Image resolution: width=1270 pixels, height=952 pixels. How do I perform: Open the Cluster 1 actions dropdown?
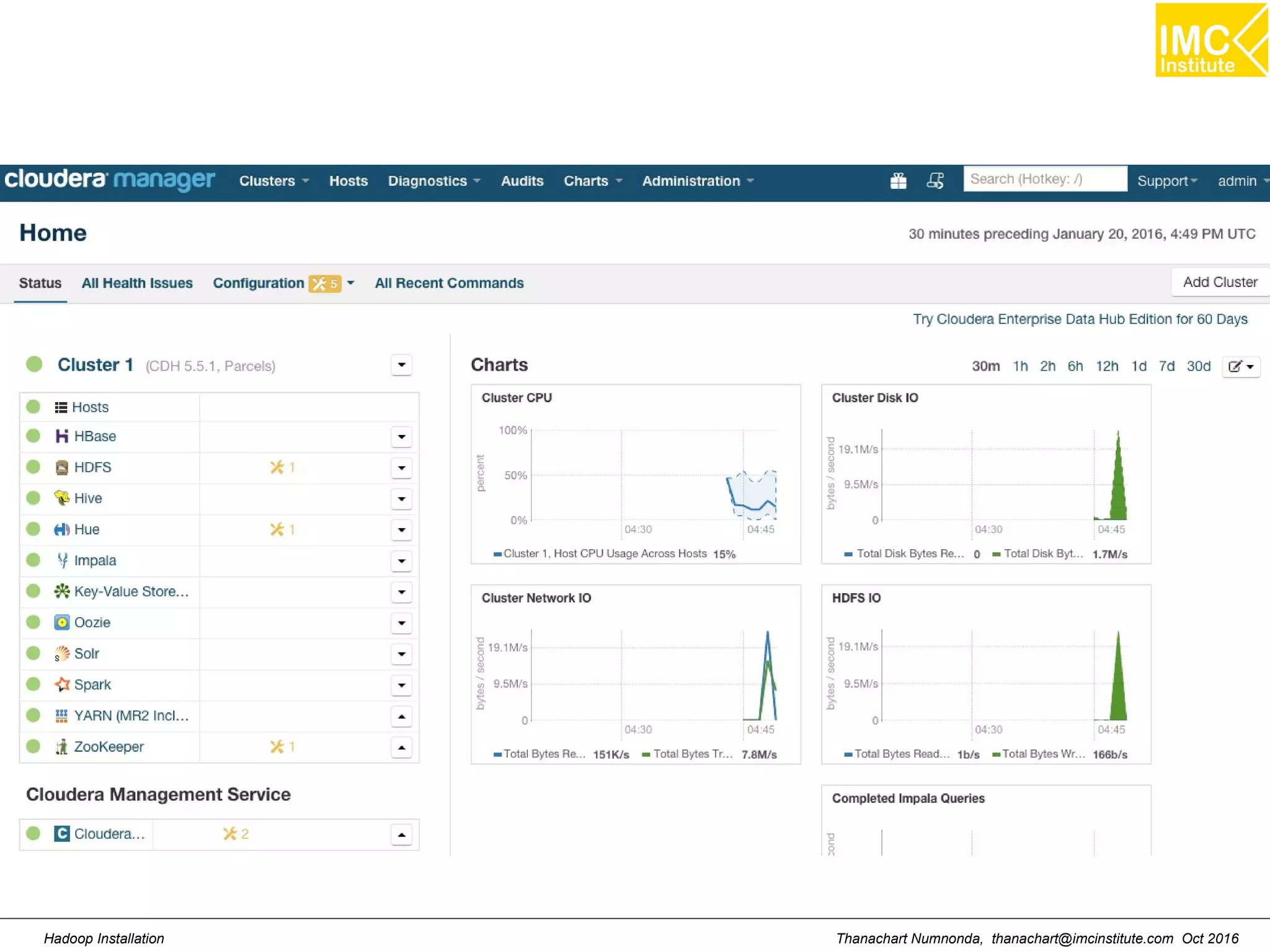(402, 365)
